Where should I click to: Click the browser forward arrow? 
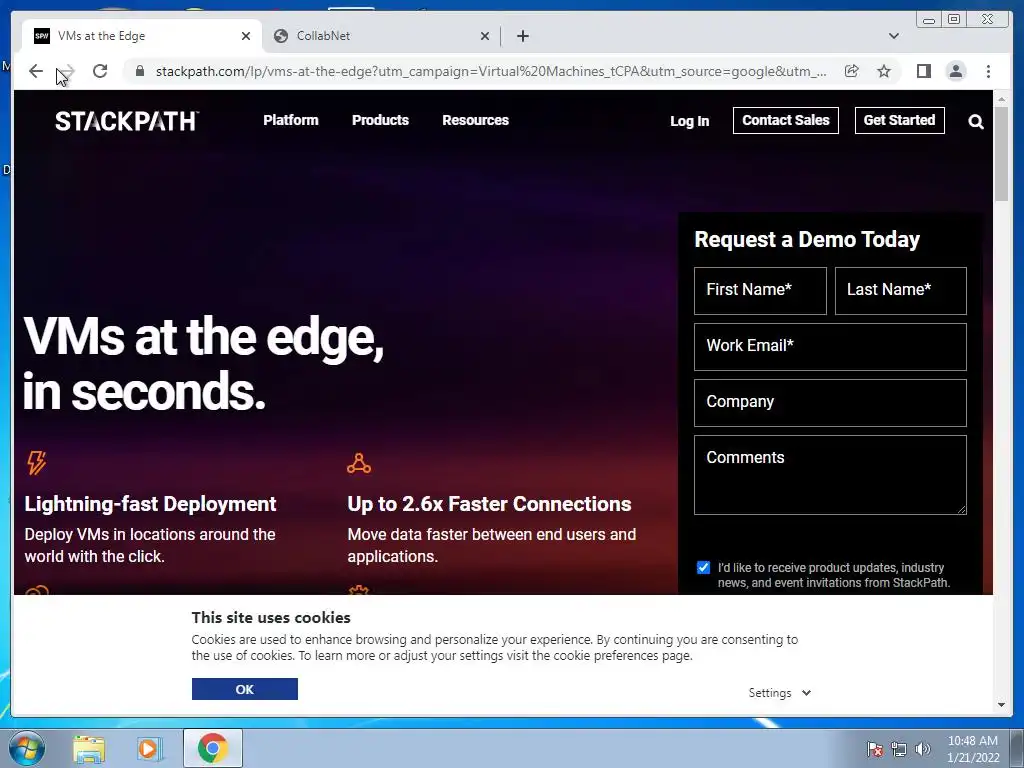pos(67,71)
